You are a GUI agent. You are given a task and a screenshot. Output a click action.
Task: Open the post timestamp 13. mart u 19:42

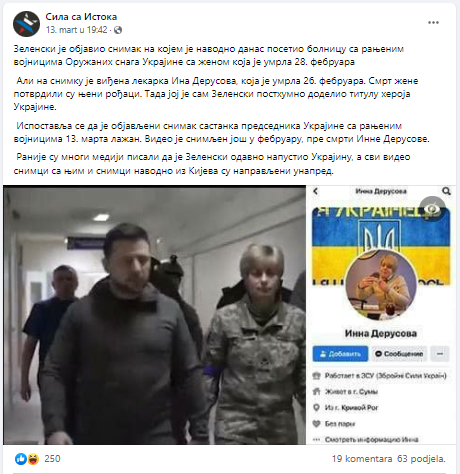(x=77, y=30)
